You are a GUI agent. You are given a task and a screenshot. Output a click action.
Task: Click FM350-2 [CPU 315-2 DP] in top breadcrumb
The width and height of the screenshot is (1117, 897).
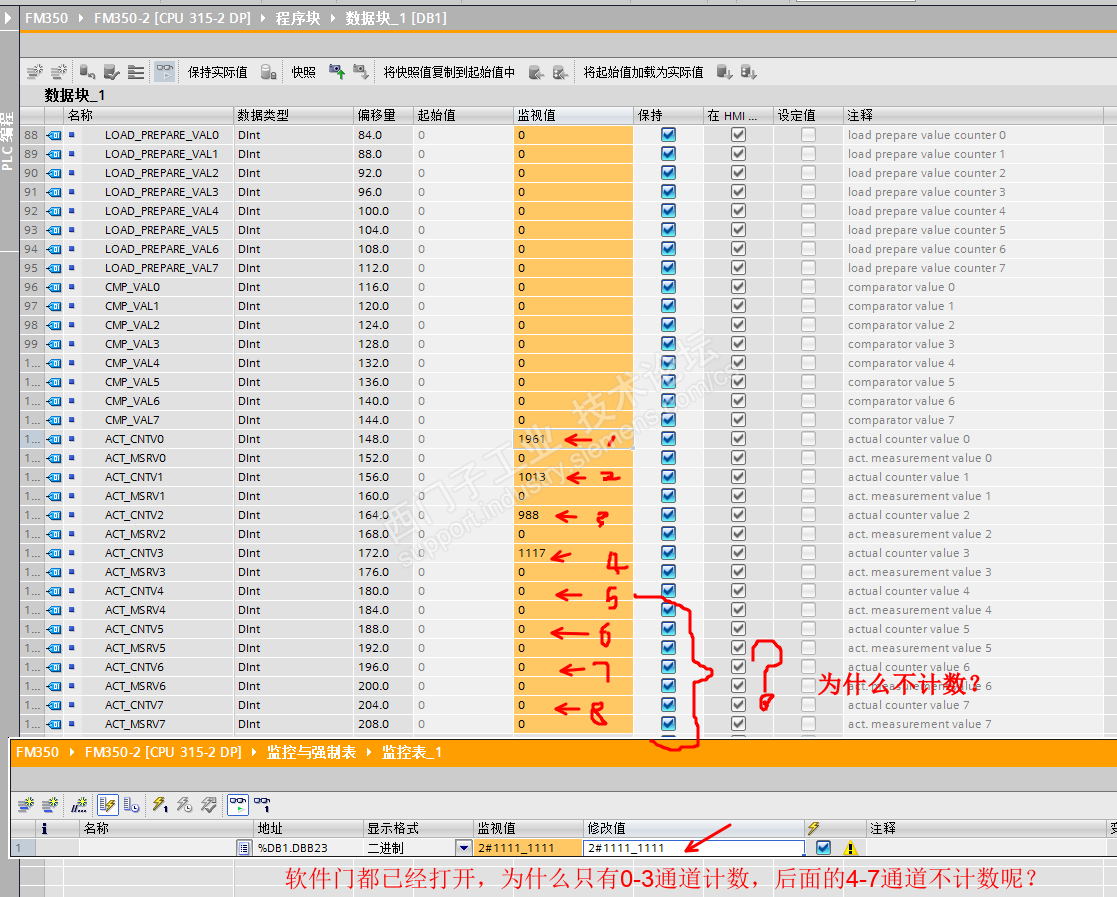[x=172, y=18]
